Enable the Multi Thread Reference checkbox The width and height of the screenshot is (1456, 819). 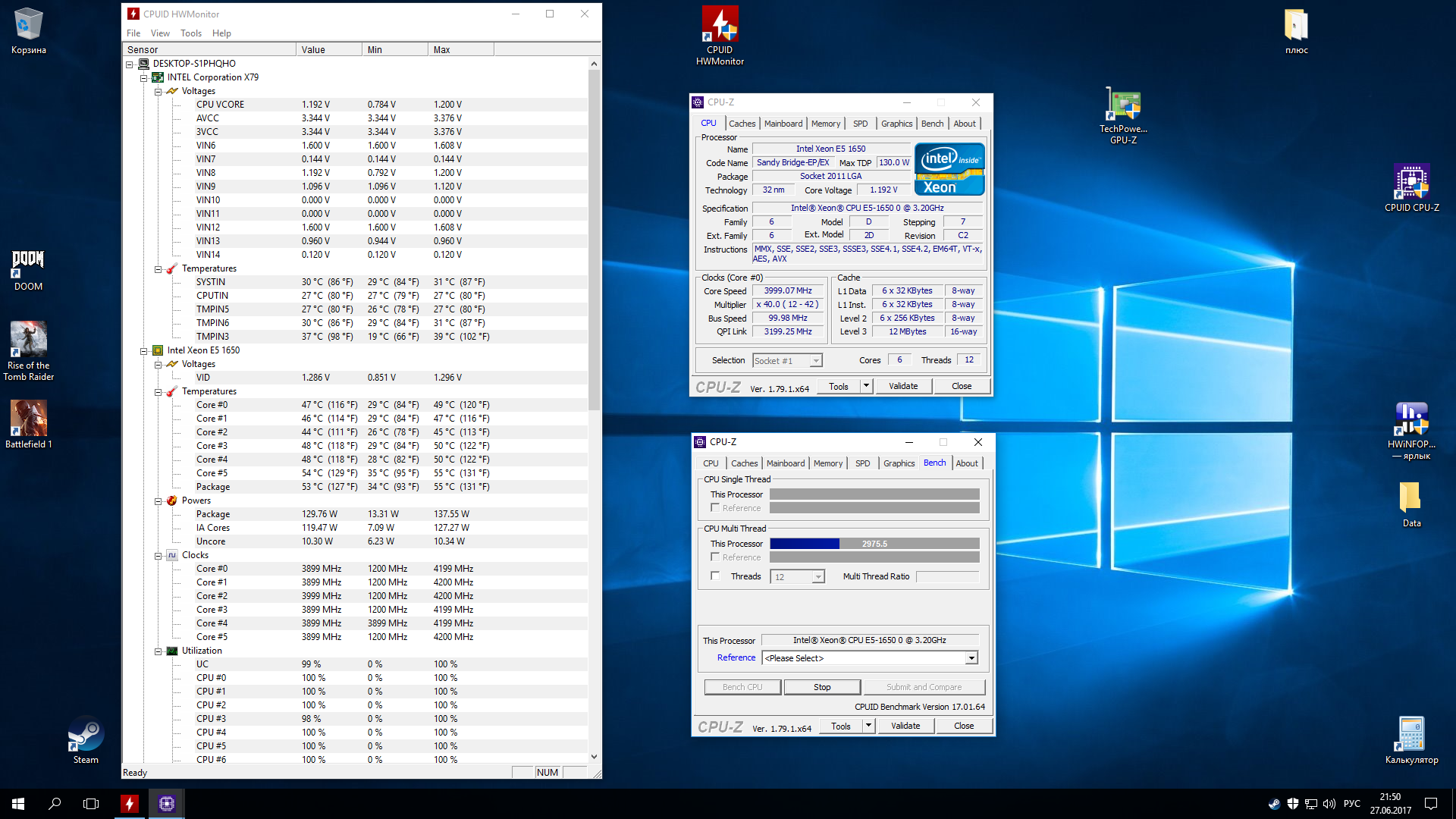(715, 557)
